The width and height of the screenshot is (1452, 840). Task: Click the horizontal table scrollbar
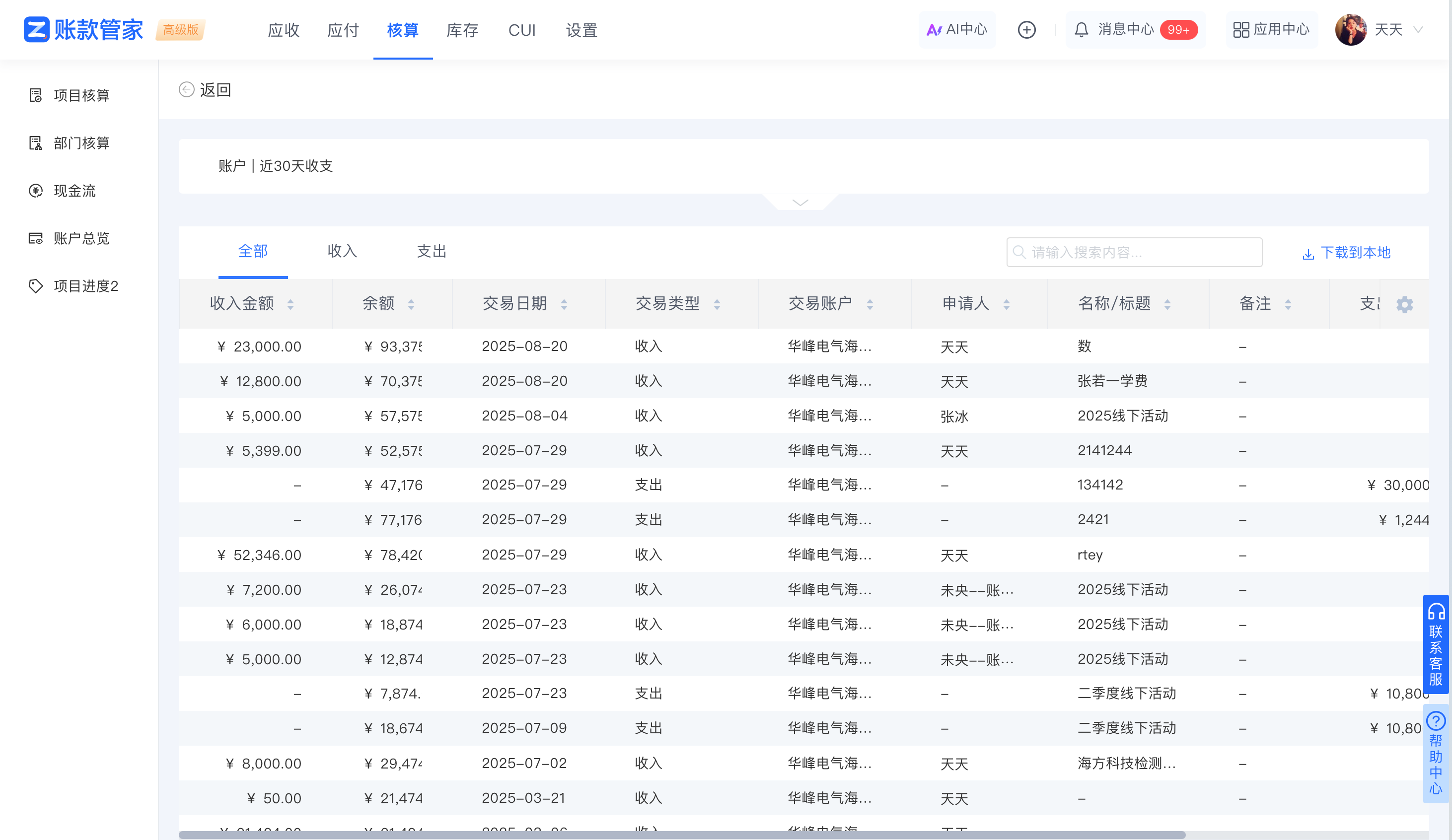point(681,835)
